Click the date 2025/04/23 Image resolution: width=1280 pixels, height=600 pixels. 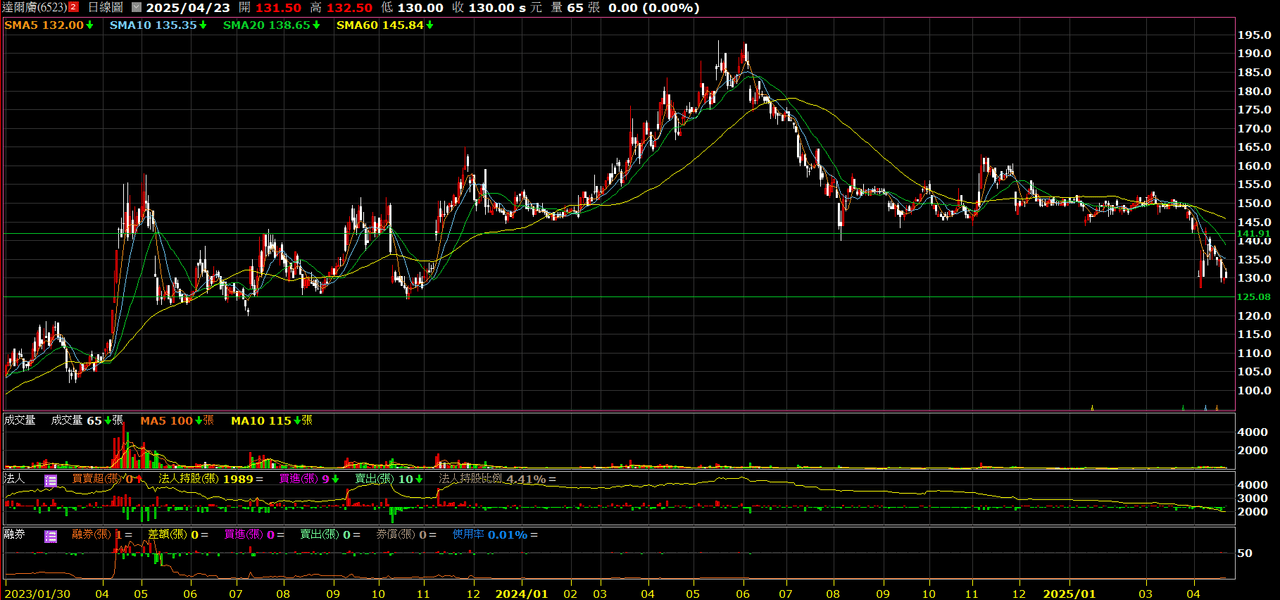188,8
